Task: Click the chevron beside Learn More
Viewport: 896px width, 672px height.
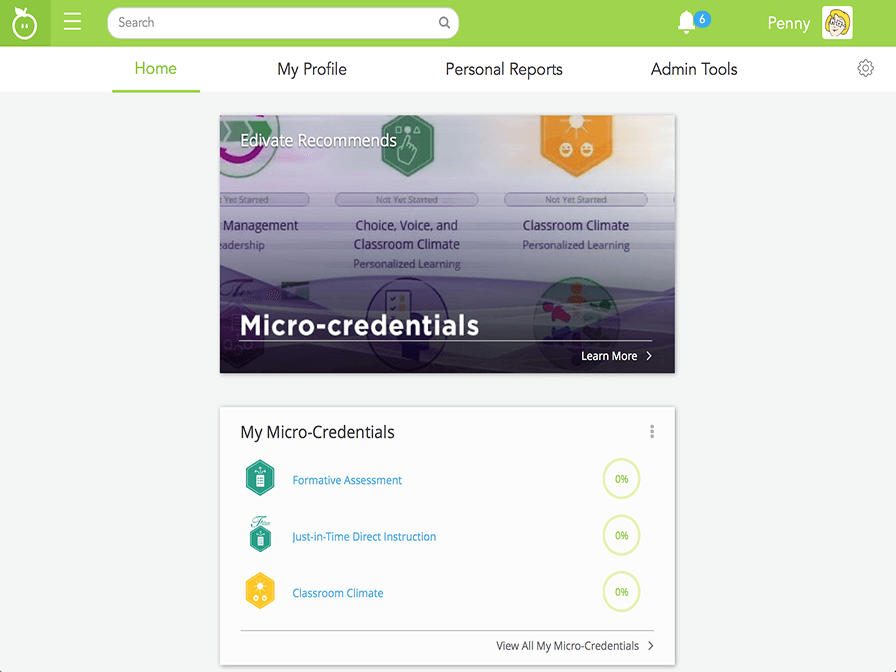Action: (x=649, y=356)
